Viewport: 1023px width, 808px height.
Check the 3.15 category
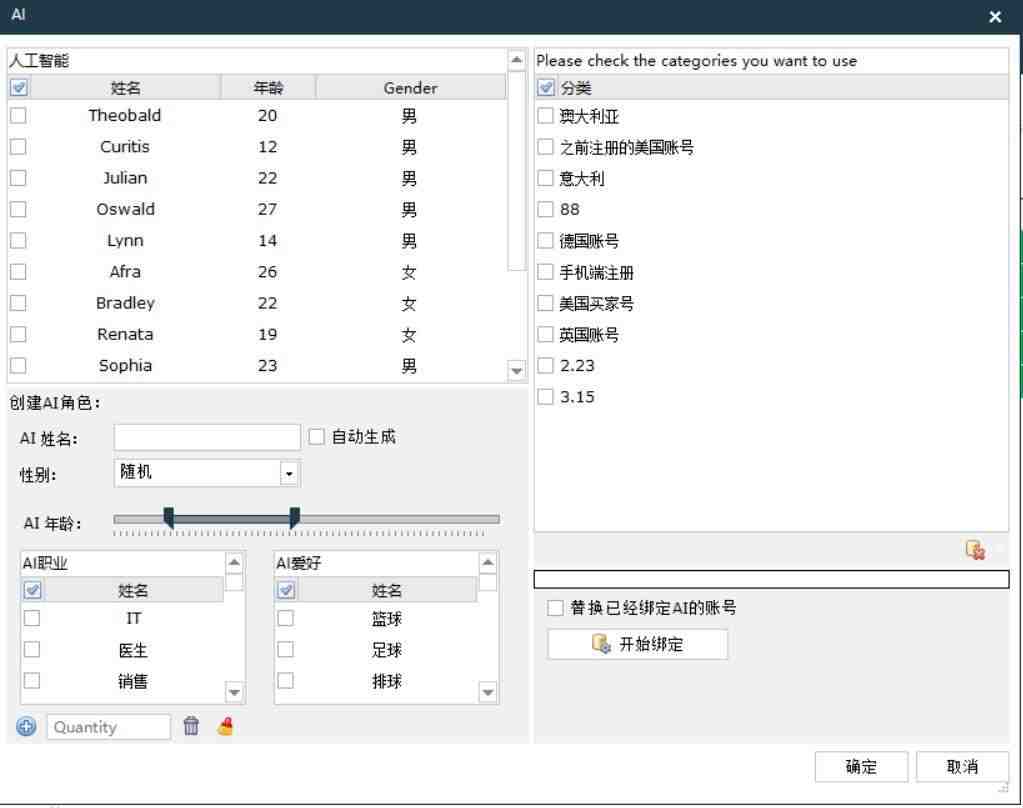(545, 397)
